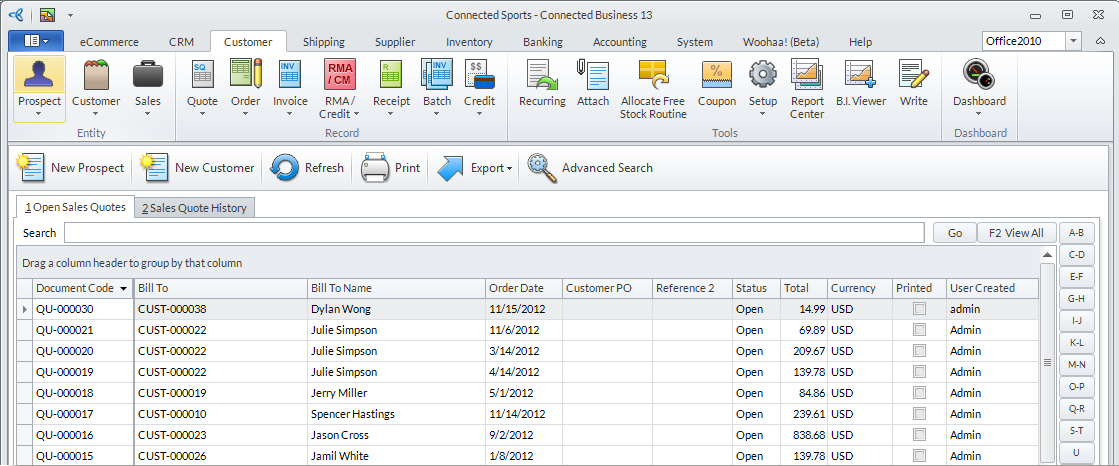Click the F2 View All button
The height and width of the screenshot is (466, 1119).
(1015, 233)
